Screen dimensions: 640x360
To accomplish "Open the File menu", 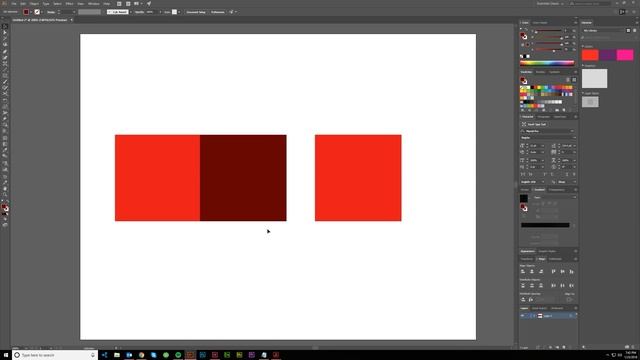I will (x=14, y=4).
